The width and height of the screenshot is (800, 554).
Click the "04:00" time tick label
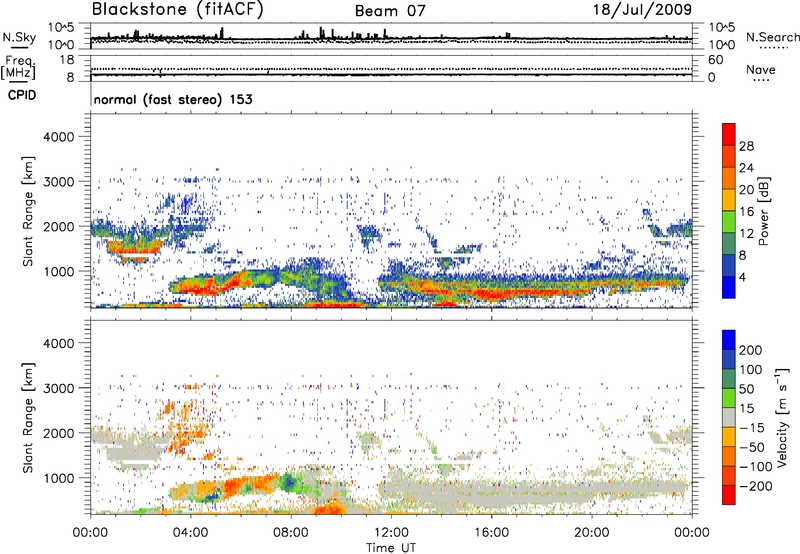pos(191,533)
